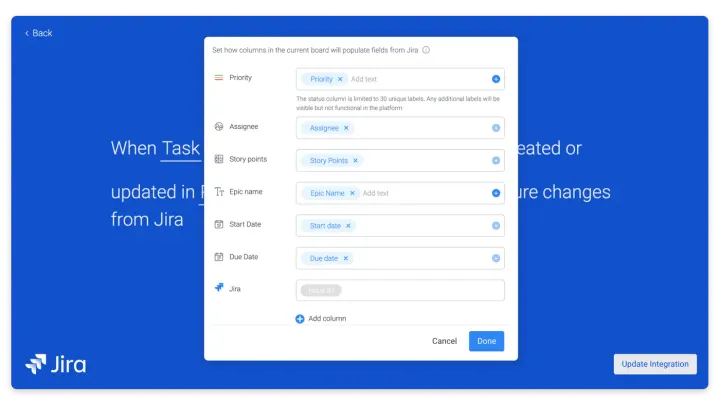Click the Jira logo at bottom left
The width and height of the screenshot is (720, 405).
tap(56, 365)
